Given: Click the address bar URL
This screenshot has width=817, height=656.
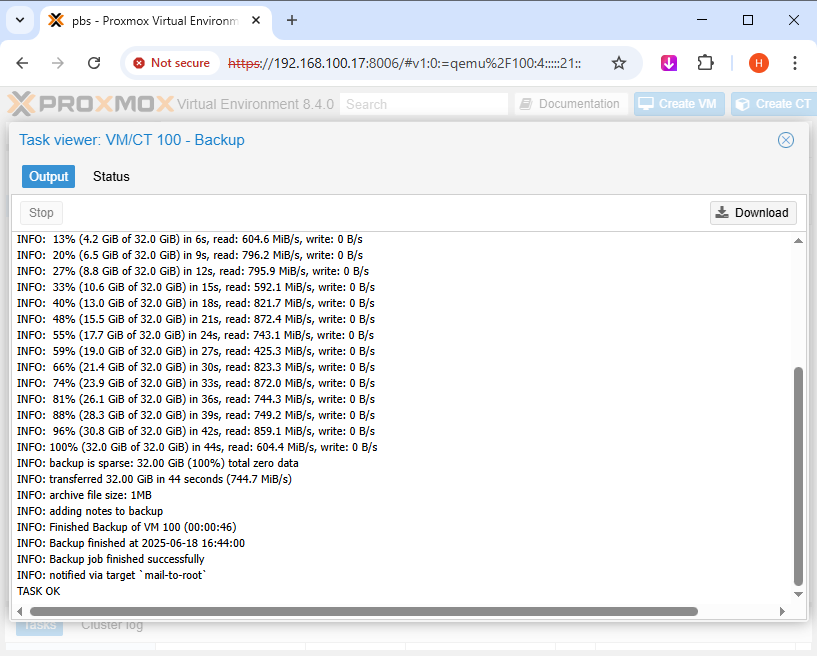Looking at the screenshot, I should point(404,63).
